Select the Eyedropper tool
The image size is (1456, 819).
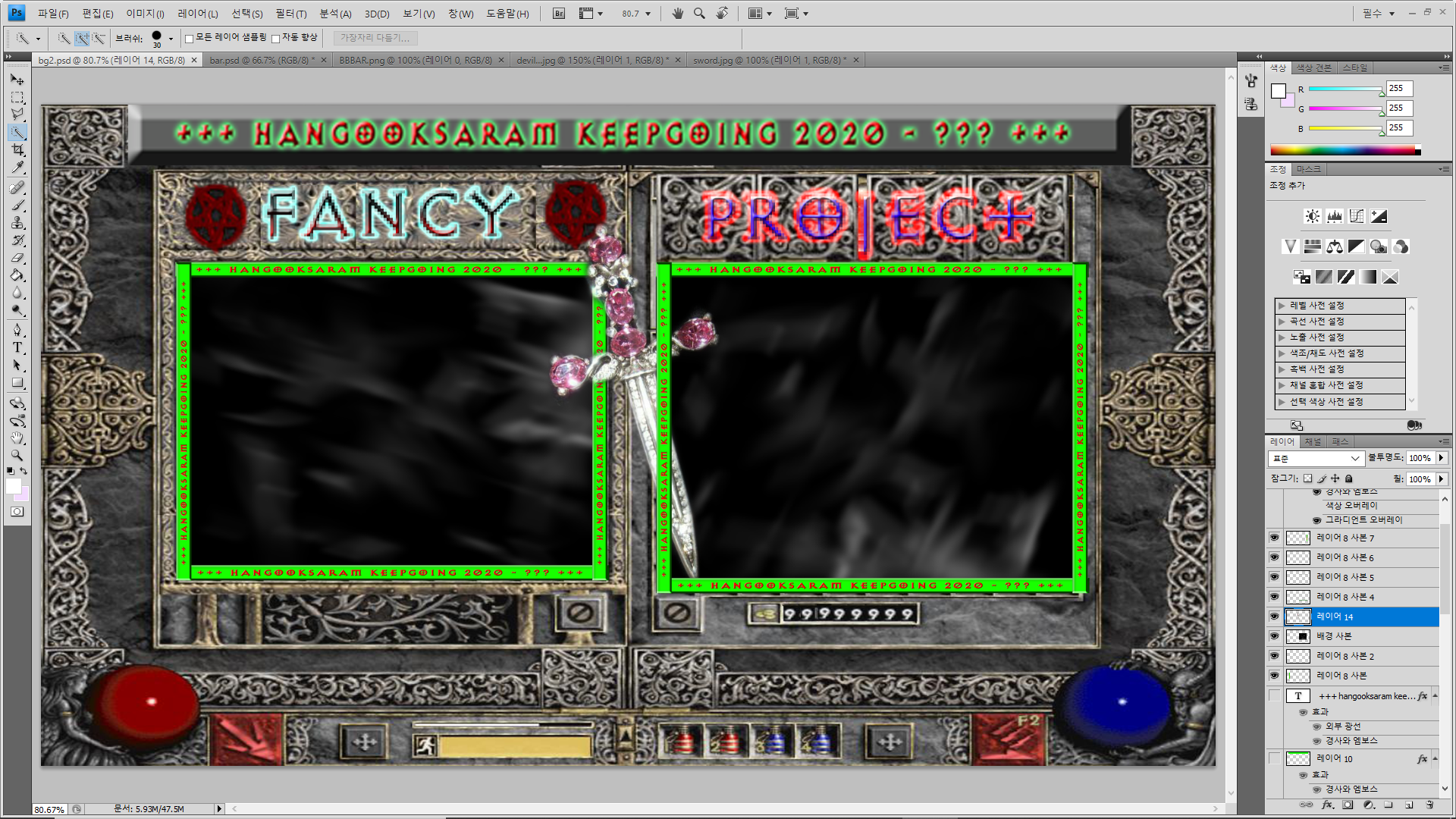pos(17,168)
